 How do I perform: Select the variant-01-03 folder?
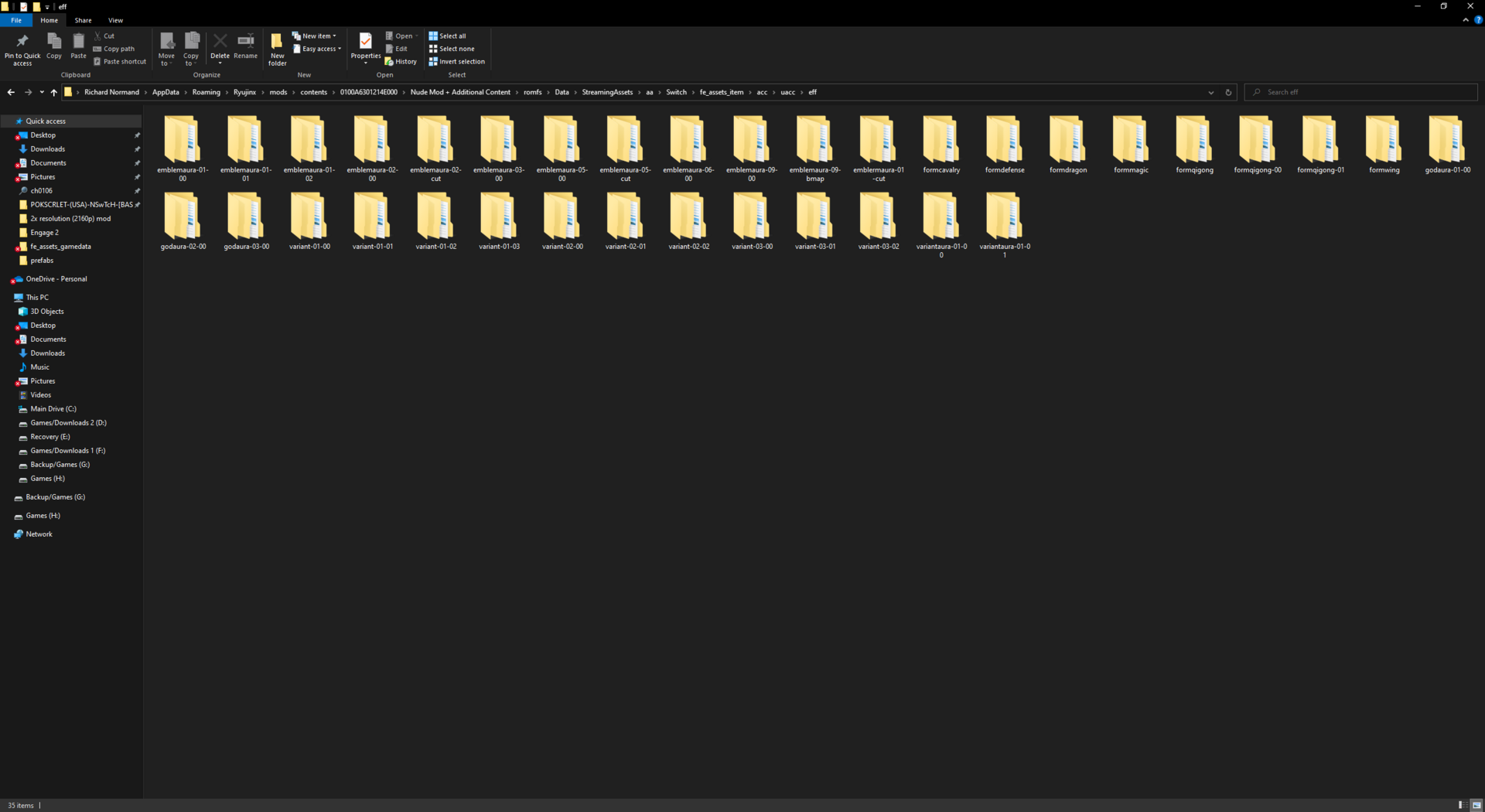(499, 221)
